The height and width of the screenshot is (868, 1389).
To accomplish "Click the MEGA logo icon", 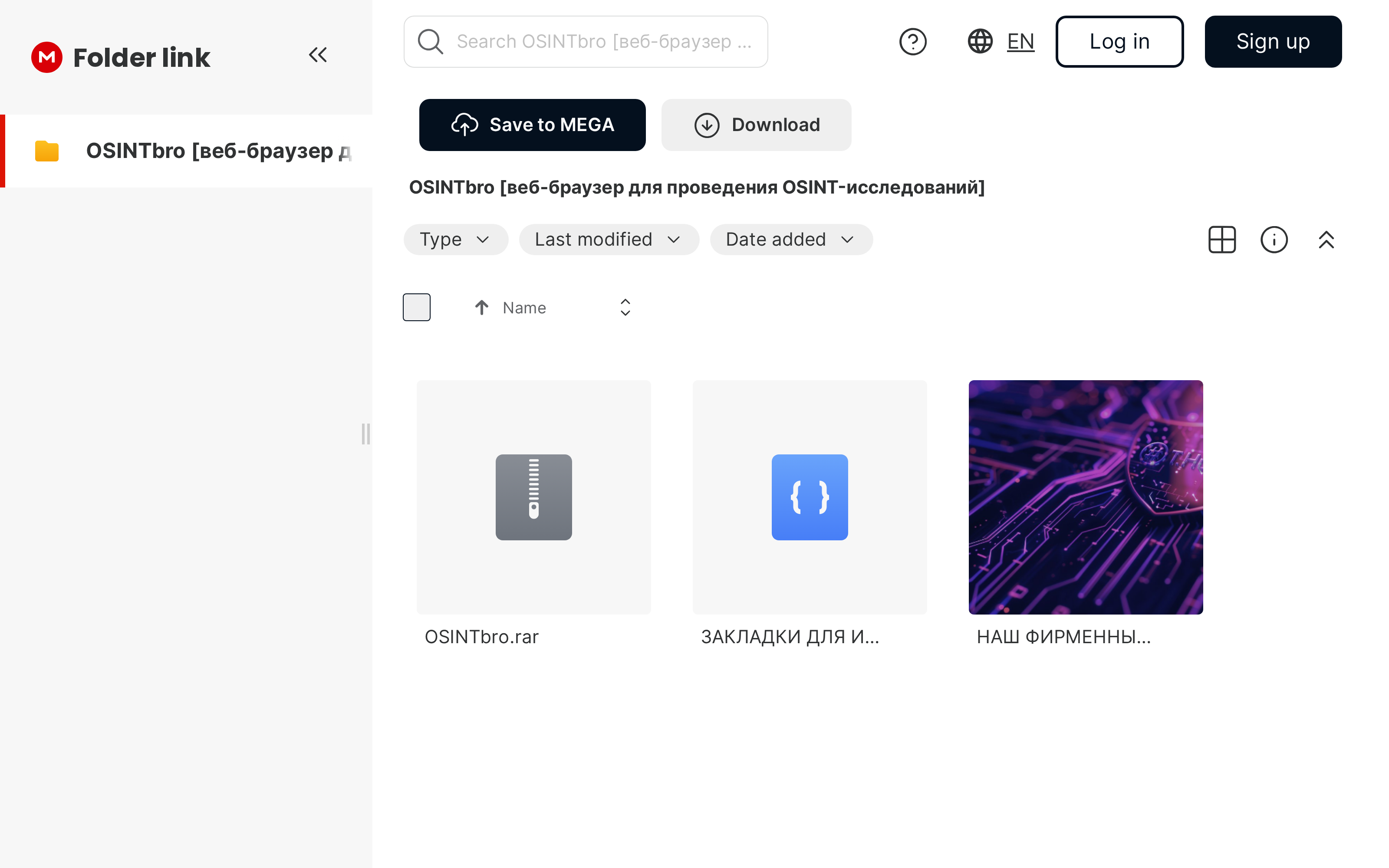I will pos(46,57).
